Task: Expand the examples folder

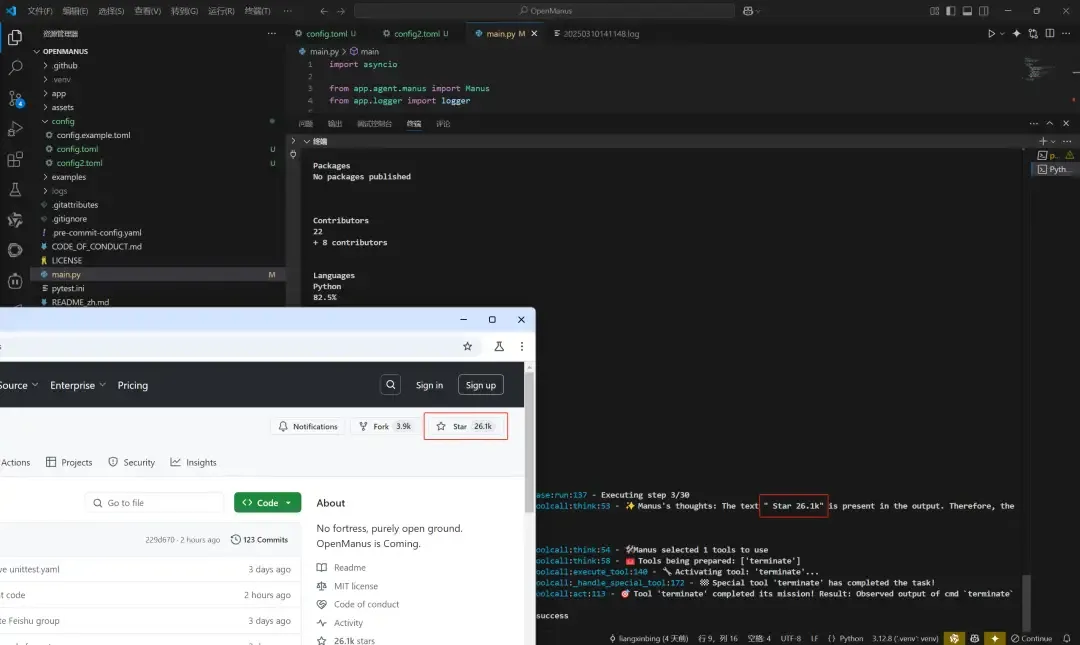Action: (x=68, y=177)
